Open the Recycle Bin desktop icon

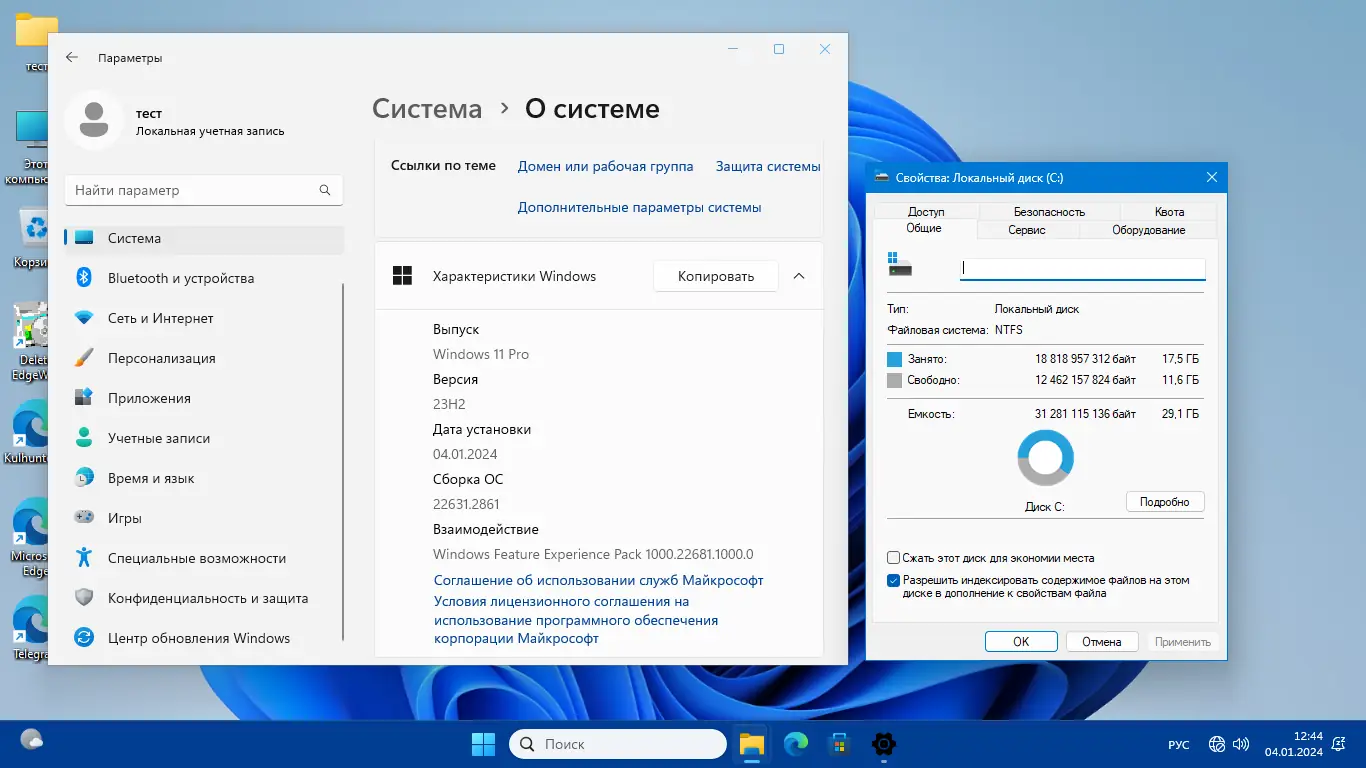pyautogui.click(x=33, y=236)
